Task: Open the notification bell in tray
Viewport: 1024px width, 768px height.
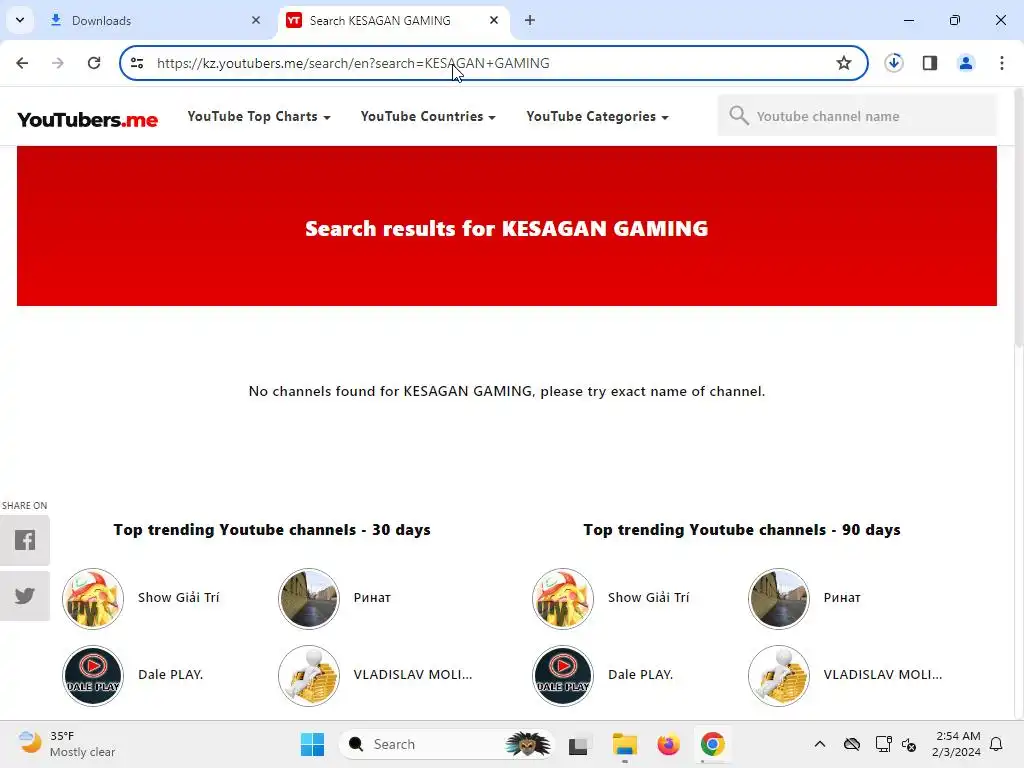Action: [x=997, y=744]
